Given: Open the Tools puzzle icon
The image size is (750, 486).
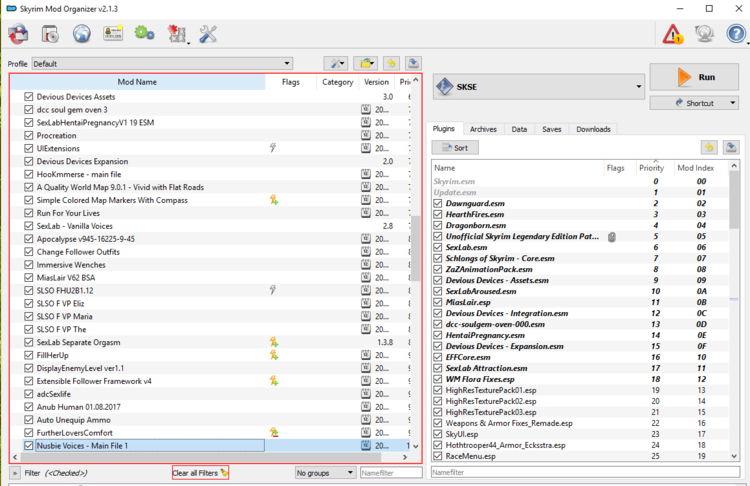Looking at the screenshot, I should click(177, 34).
